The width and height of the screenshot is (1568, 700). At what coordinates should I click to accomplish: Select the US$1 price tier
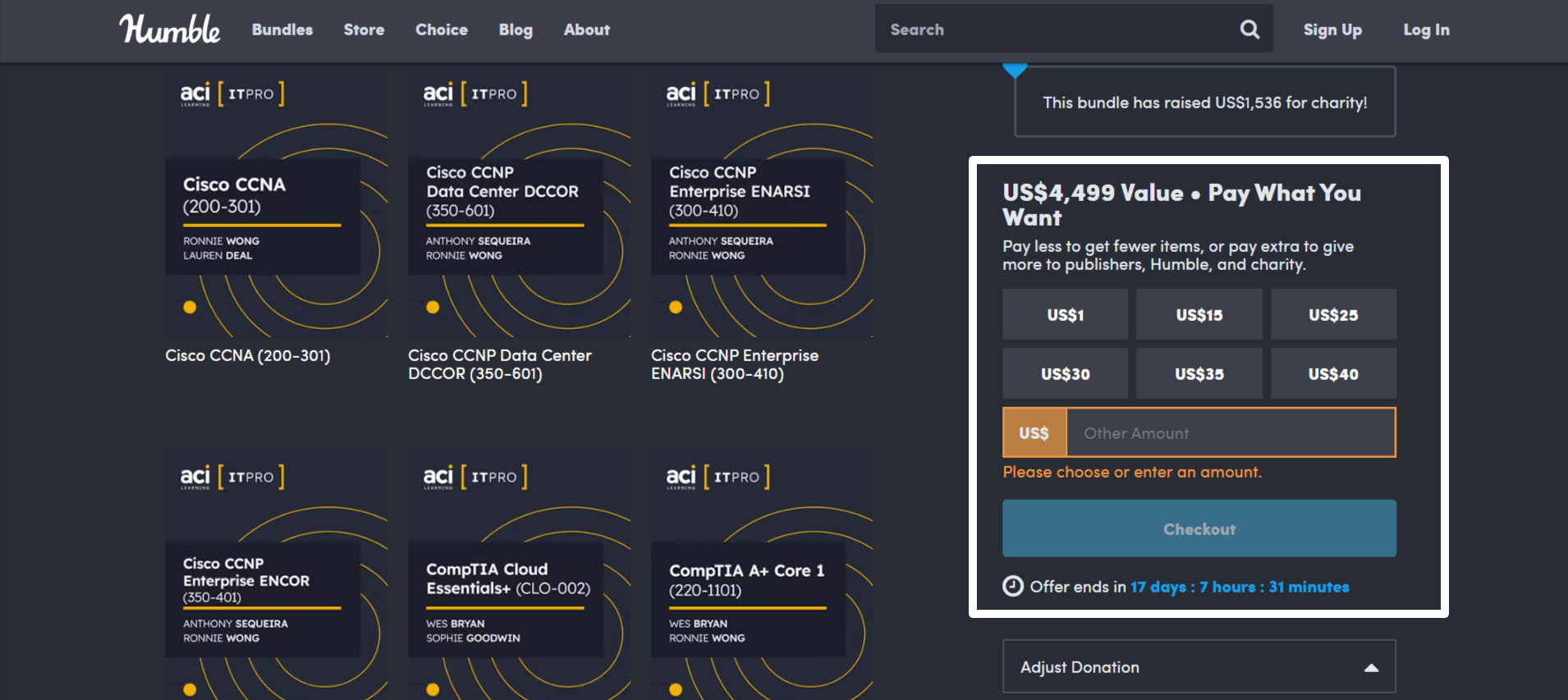click(1065, 314)
